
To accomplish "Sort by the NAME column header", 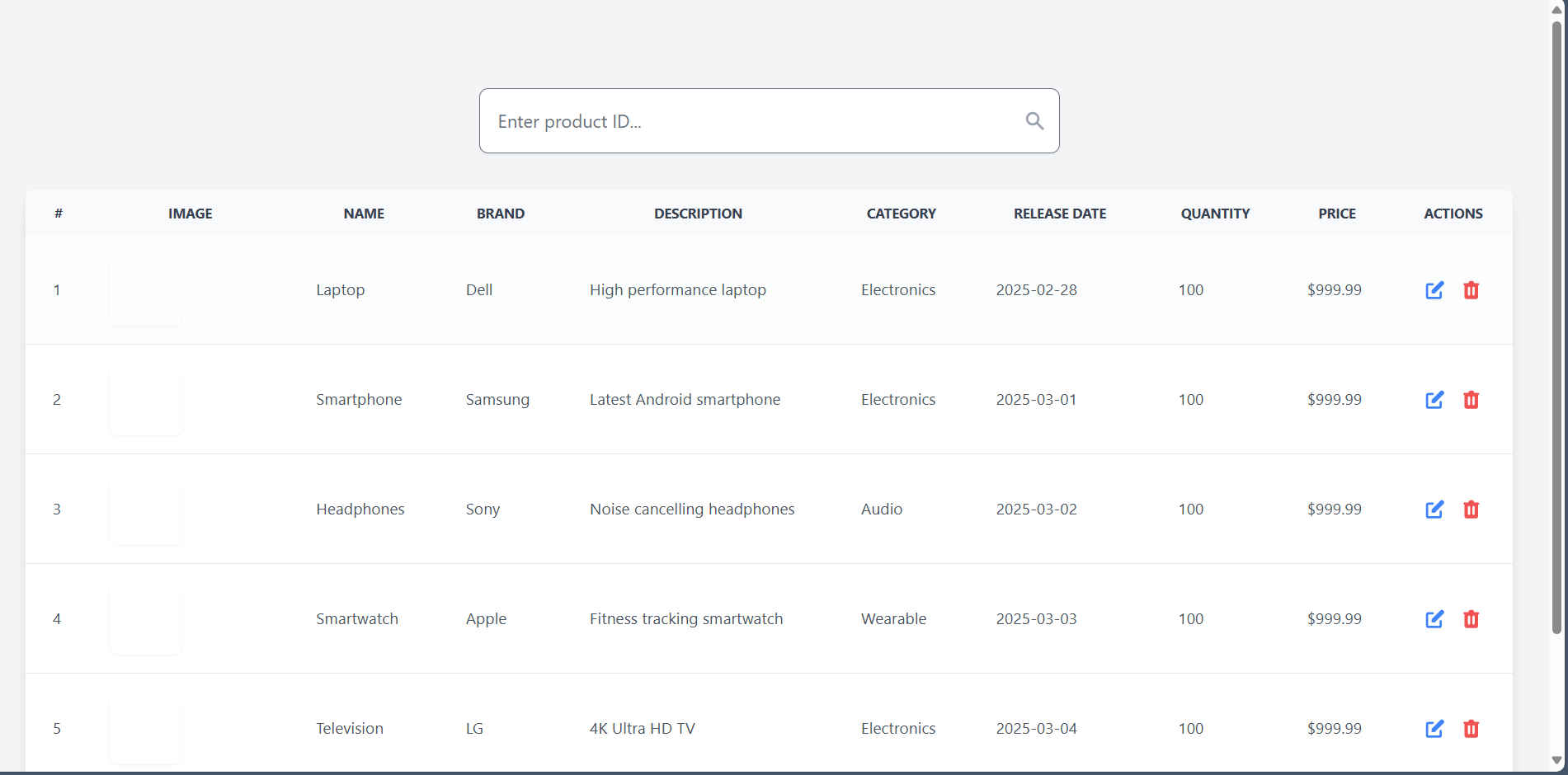I will (363, 213).
